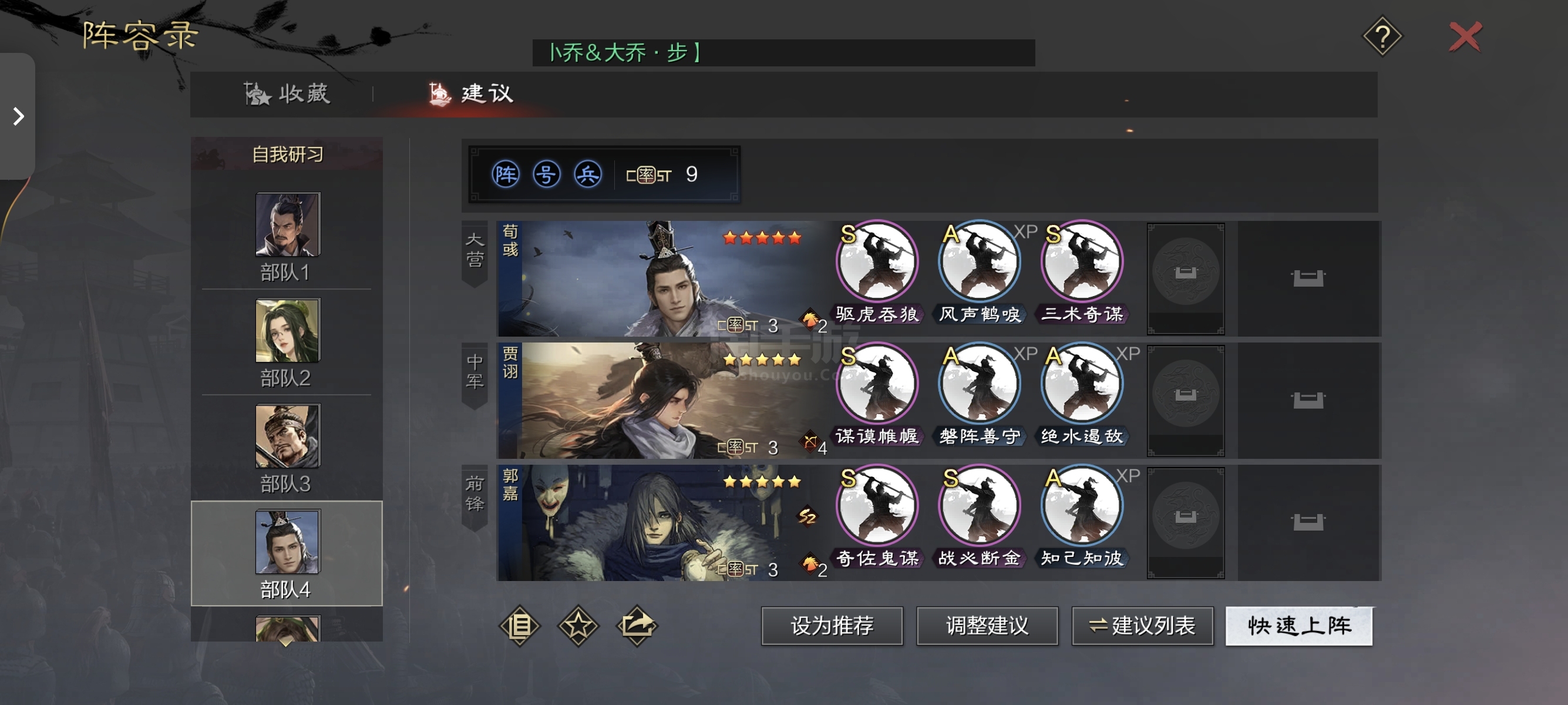This screenshot has width=1568, height=705.
Task: Tap 贾诩's empty equipment slot
Action: coord(1185,400)
